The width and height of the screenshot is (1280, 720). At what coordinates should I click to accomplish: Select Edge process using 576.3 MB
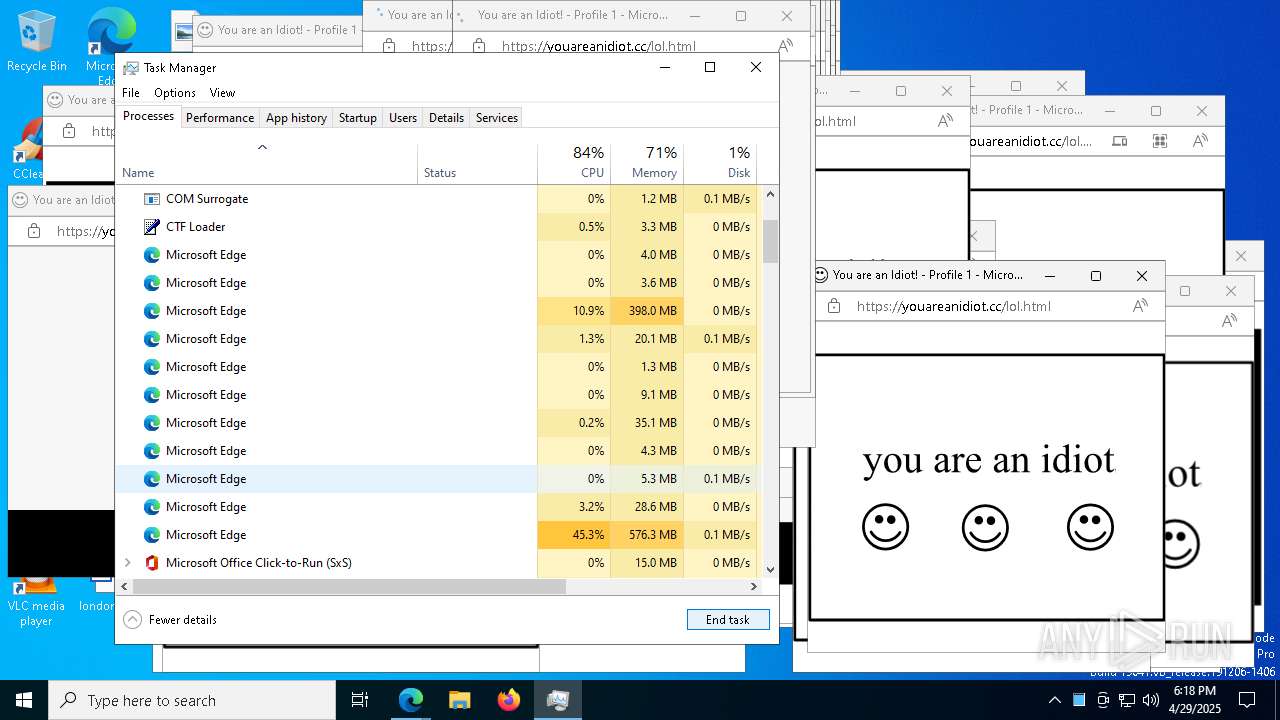[438, 534]
